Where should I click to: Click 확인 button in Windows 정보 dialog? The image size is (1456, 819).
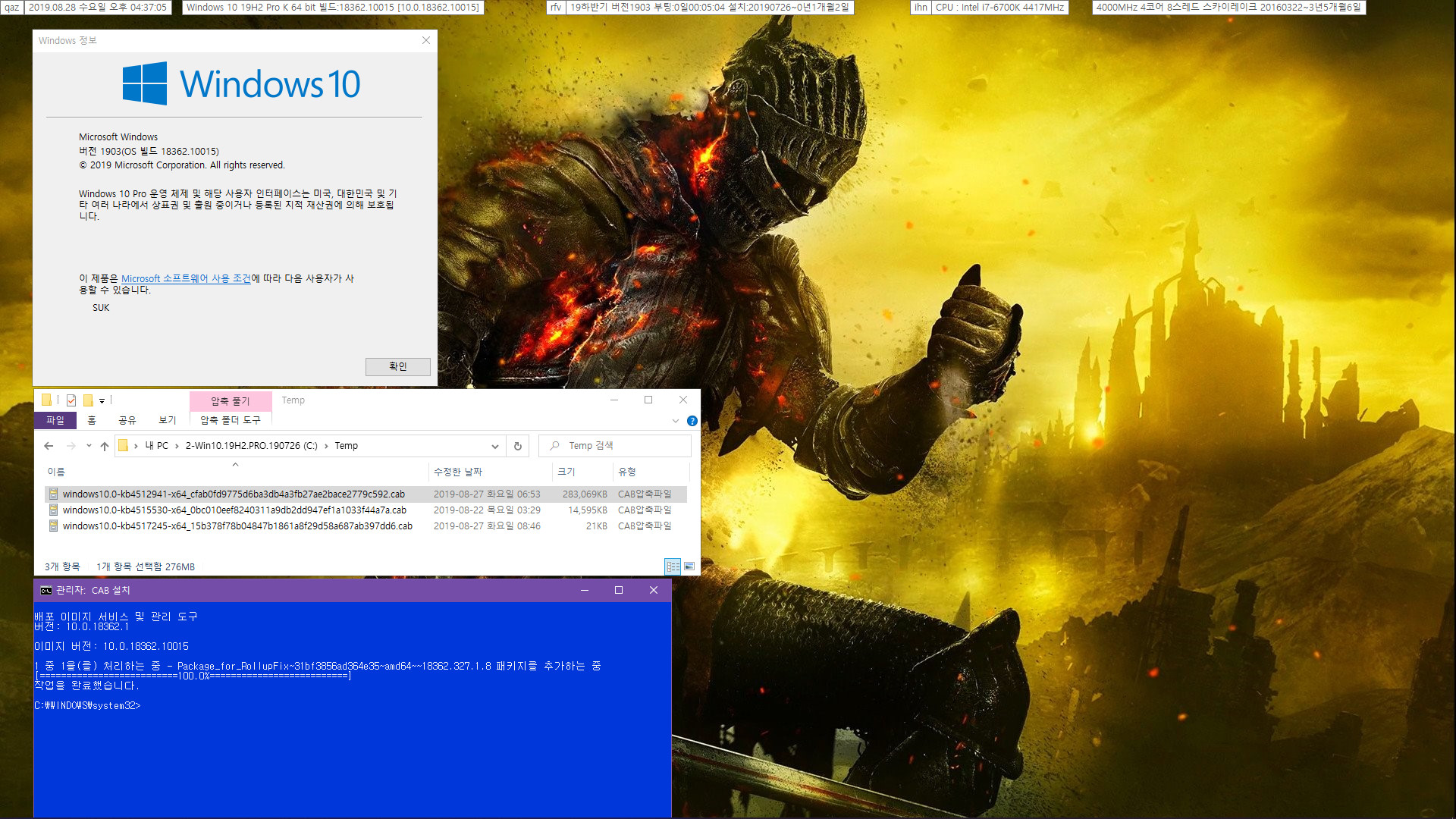point(398,366)
